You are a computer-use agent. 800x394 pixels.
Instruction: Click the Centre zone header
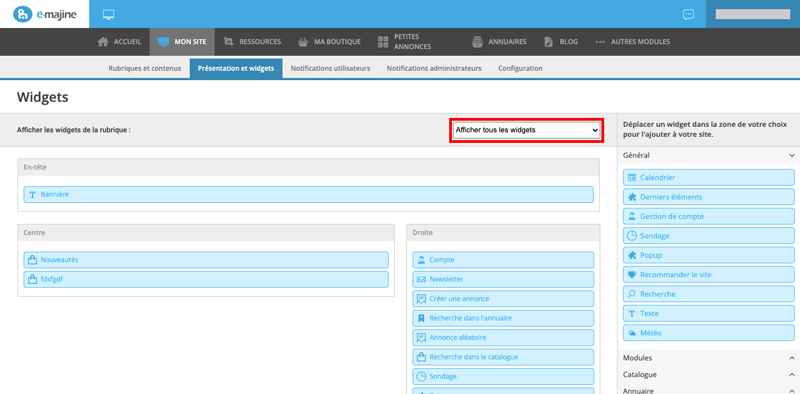[206, 233]
